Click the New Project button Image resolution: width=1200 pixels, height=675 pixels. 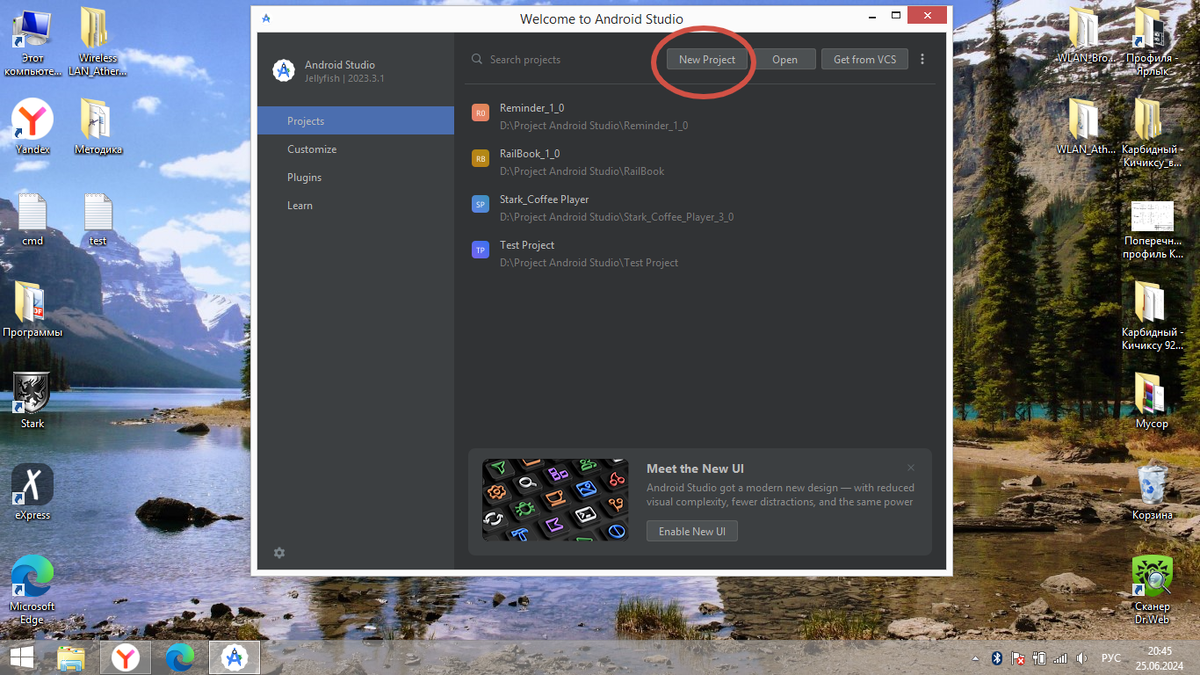[707, 59]
